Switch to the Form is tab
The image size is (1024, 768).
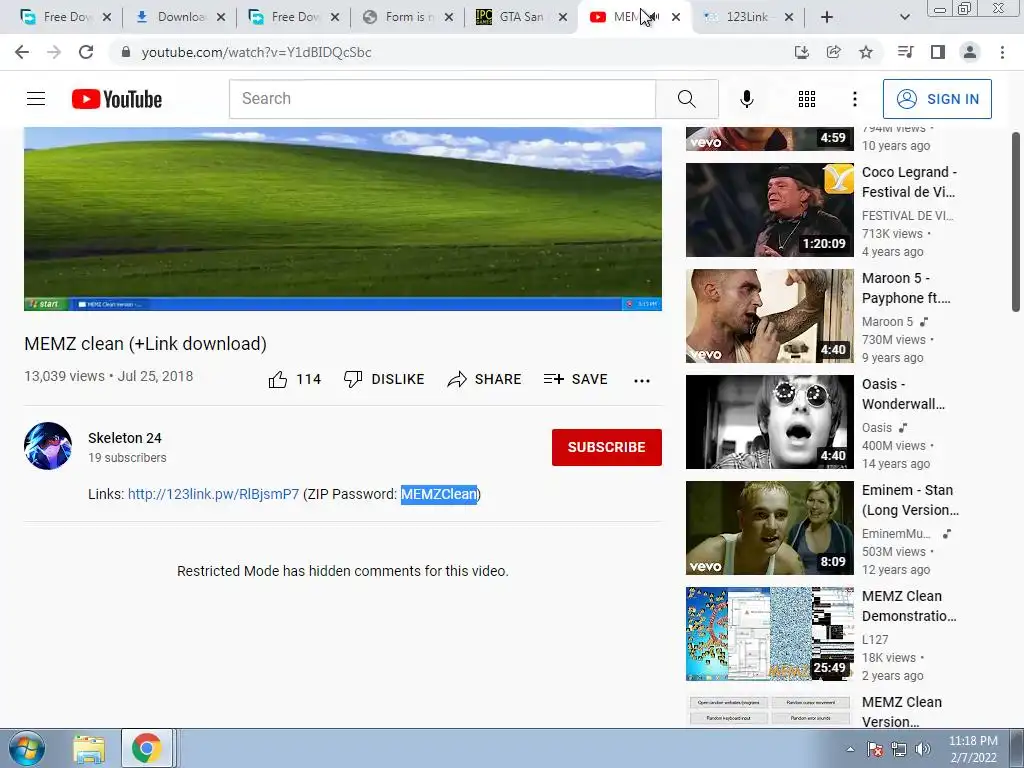point(401,17)
